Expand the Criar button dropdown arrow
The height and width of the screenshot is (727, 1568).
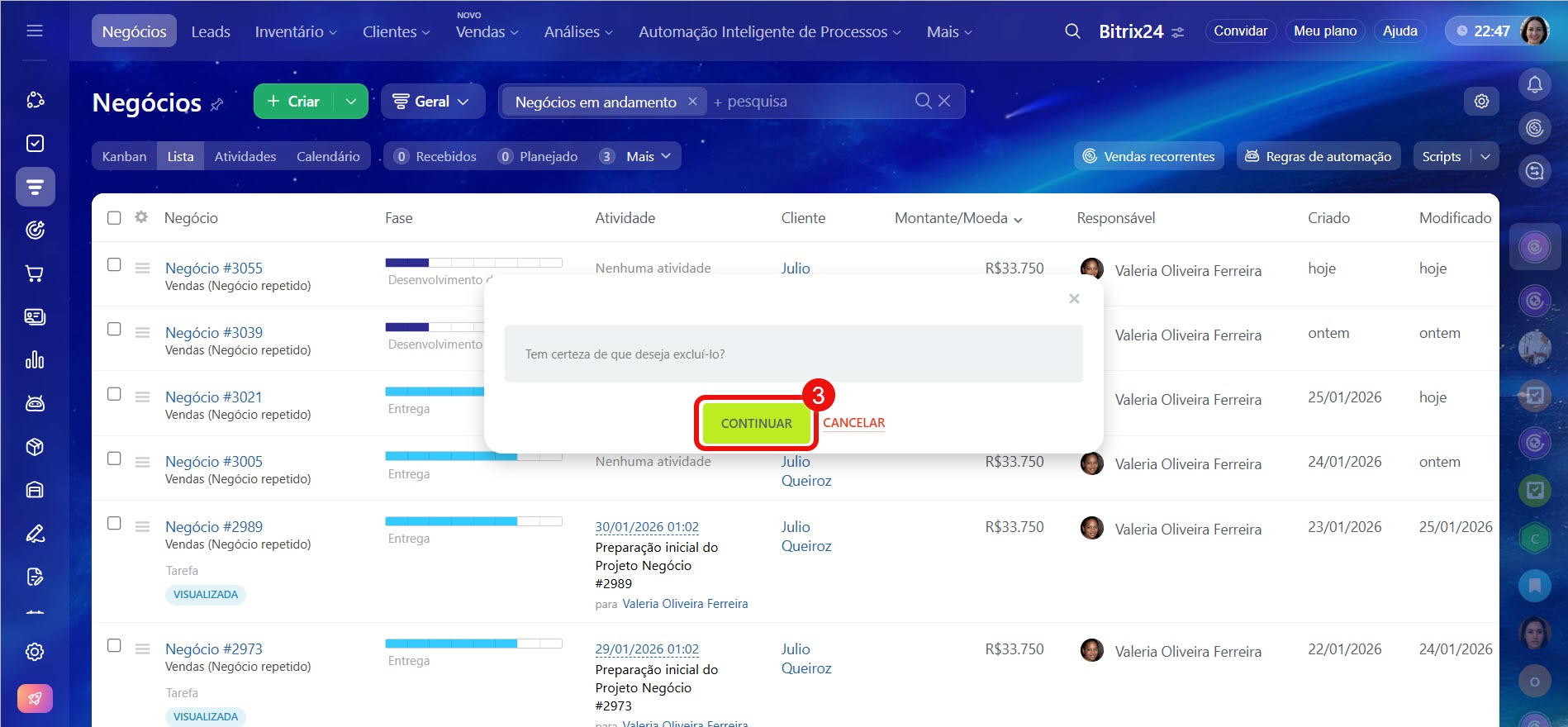pyautogui.click(x=351, y=102)
